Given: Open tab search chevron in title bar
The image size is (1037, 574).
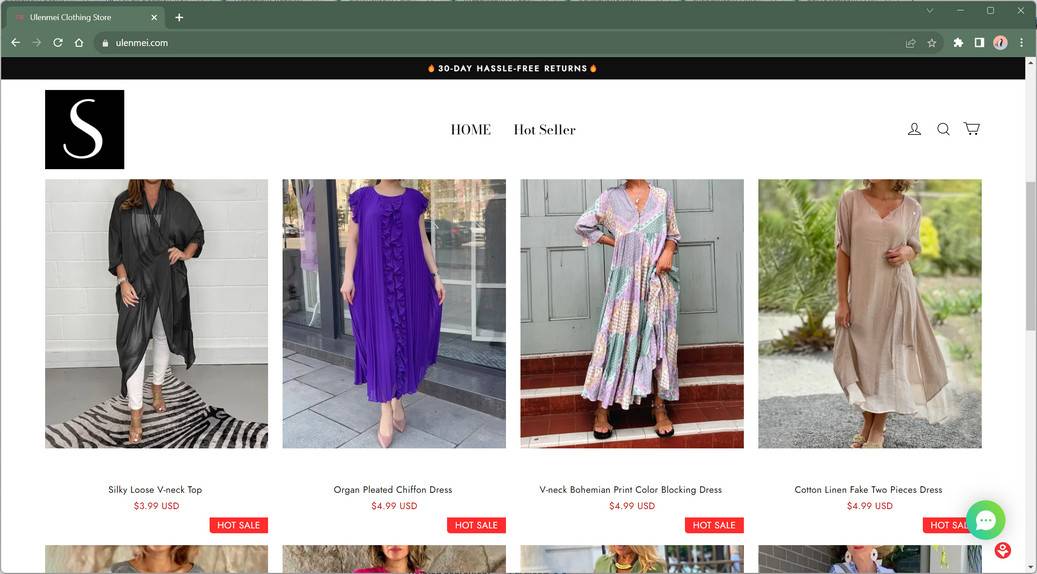Looking at the screenshot, I should point(930,11).
